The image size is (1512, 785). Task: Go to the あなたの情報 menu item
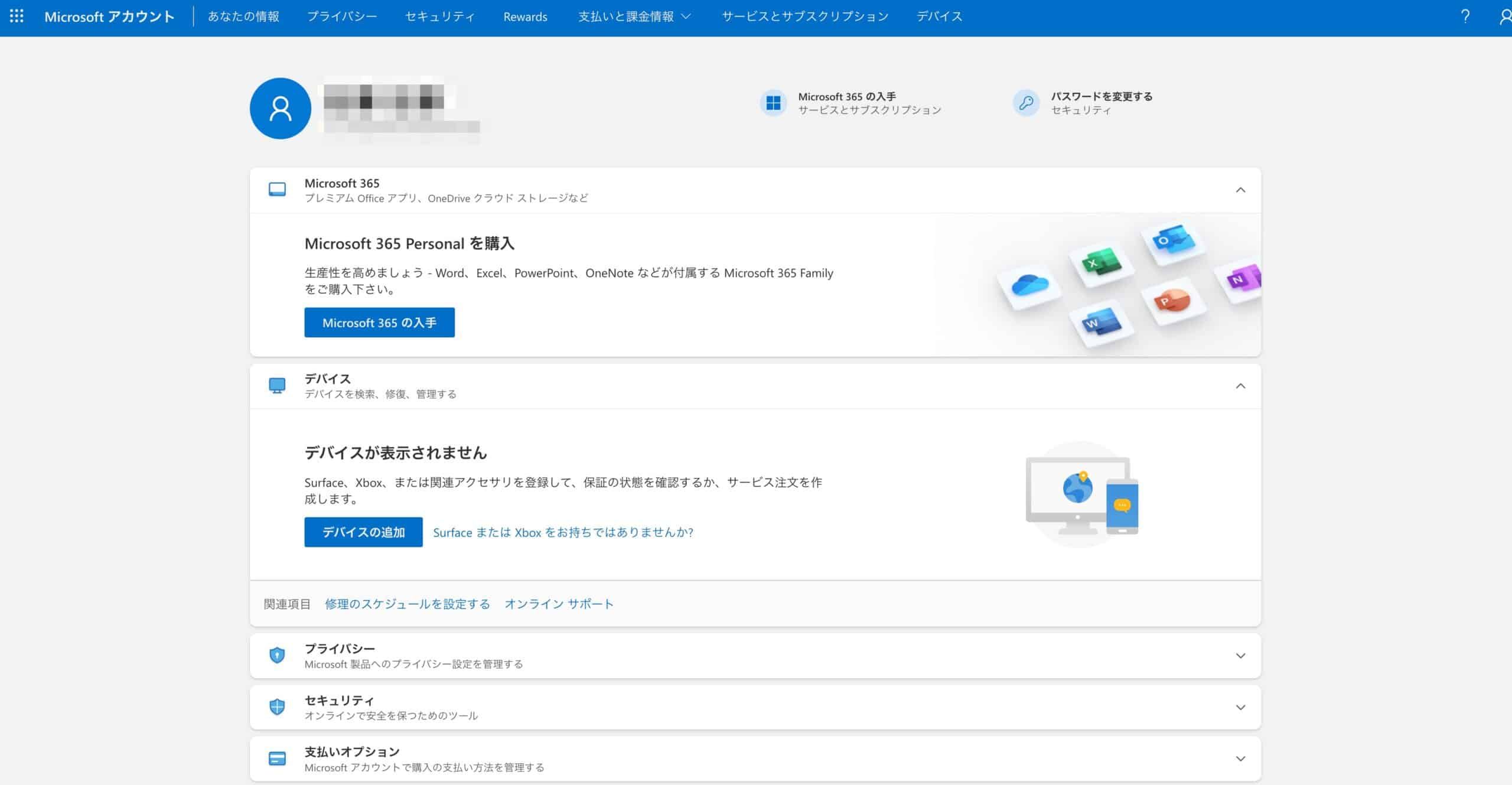pos(243,17)
